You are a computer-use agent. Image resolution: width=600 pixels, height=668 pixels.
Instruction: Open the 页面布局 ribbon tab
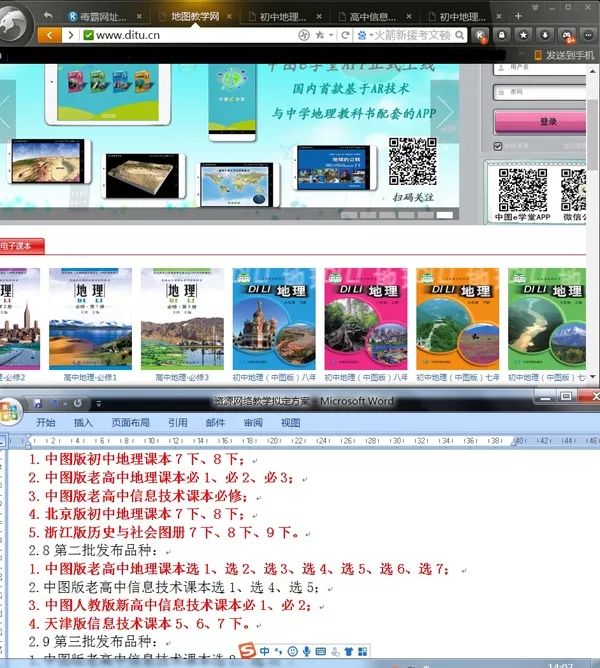tap(130, 423)
